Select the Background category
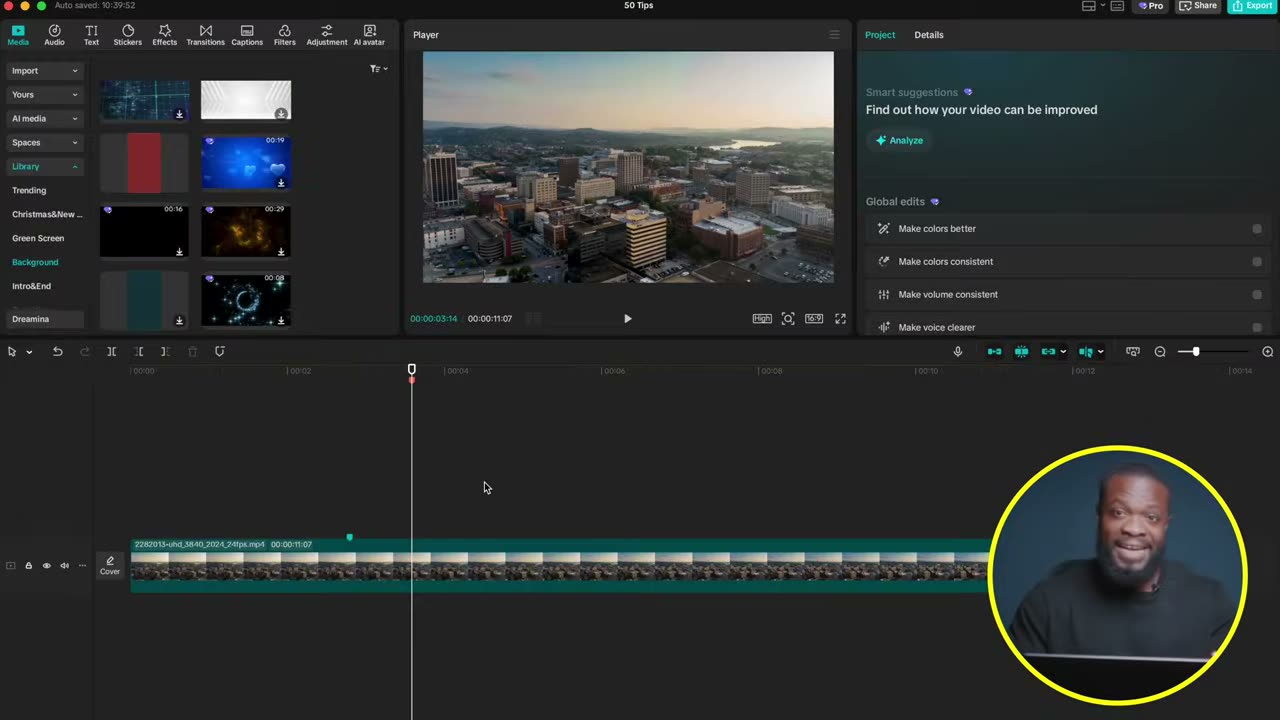Image resolution: width=1280 pixels, height=720 pixels. [x=35, y=262]
